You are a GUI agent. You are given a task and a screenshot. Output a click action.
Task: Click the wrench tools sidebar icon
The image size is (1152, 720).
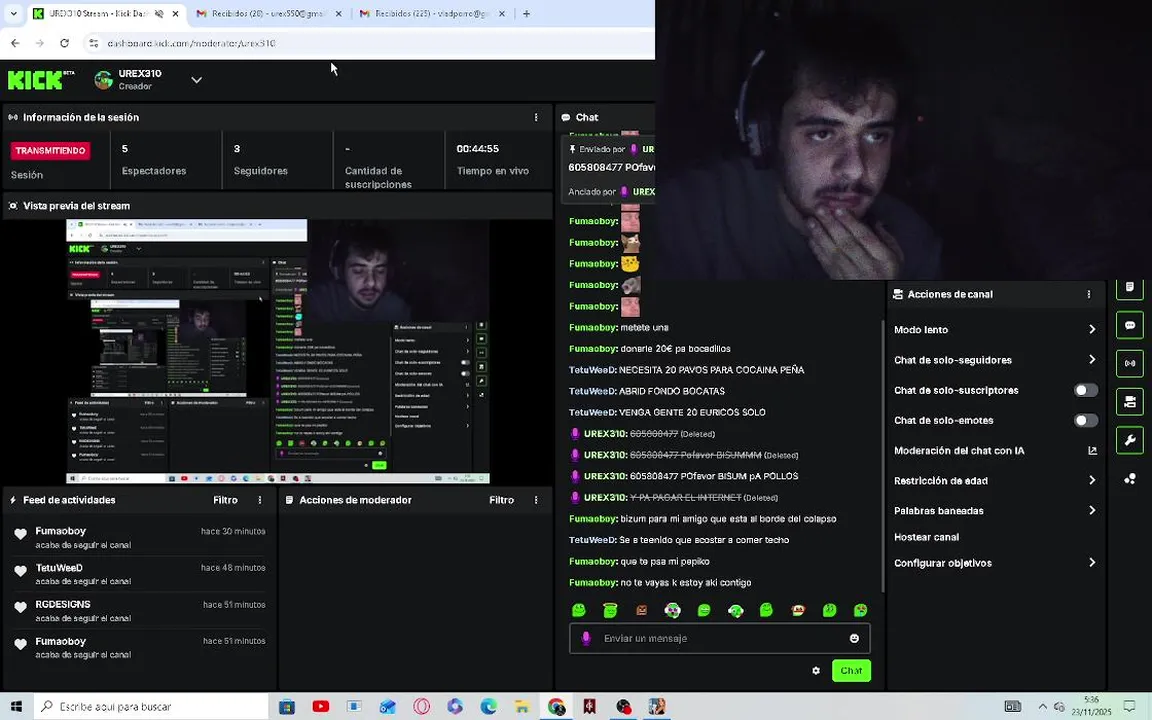[x=1129, y=440]
